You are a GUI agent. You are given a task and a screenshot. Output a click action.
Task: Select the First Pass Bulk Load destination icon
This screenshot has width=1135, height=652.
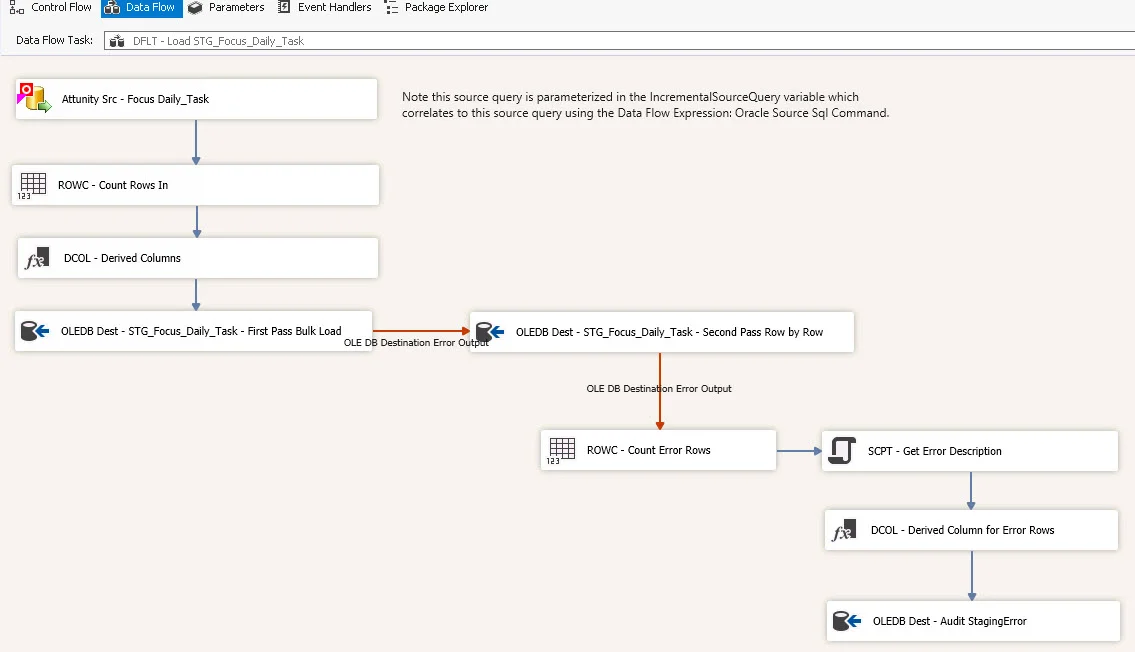(x=35, y=330)
